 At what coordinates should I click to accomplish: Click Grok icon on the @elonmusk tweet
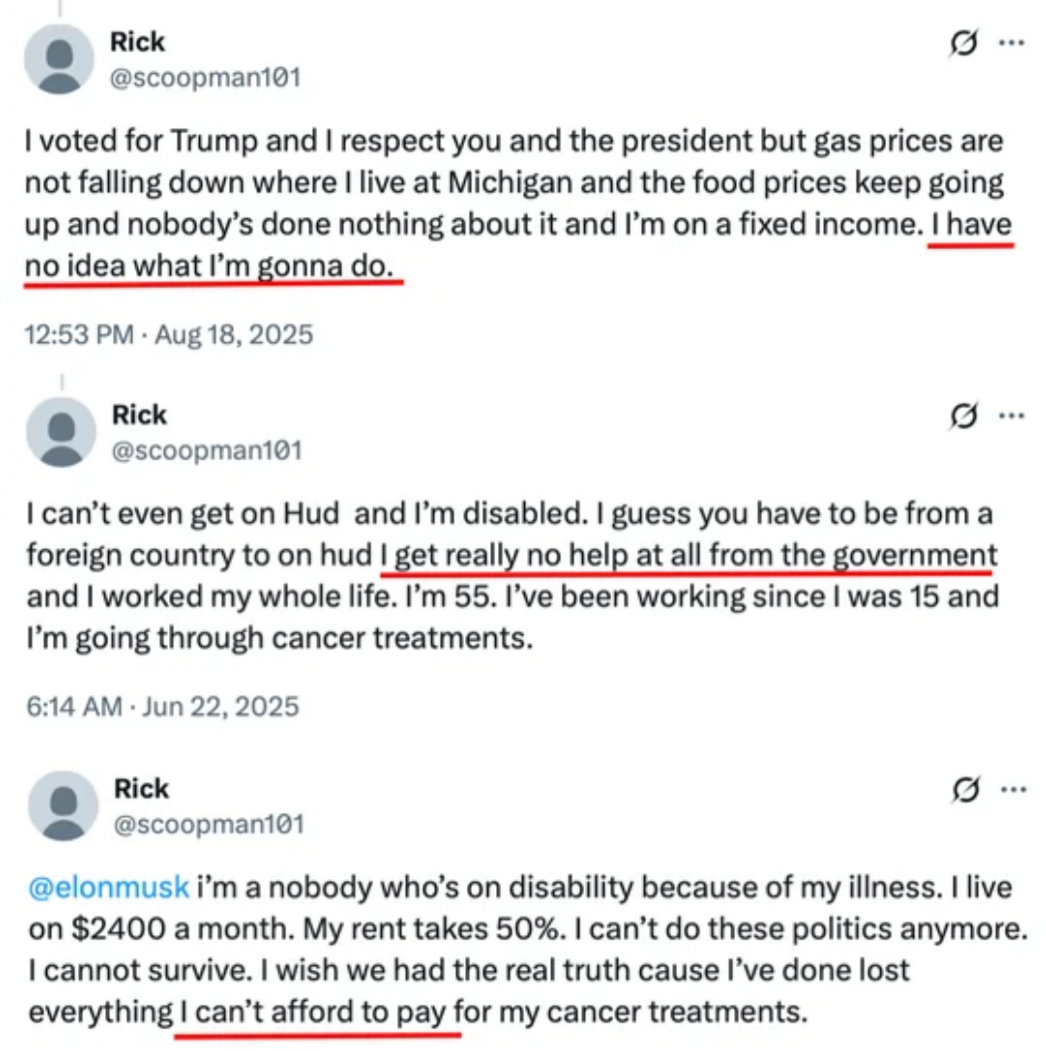(966, 791)
